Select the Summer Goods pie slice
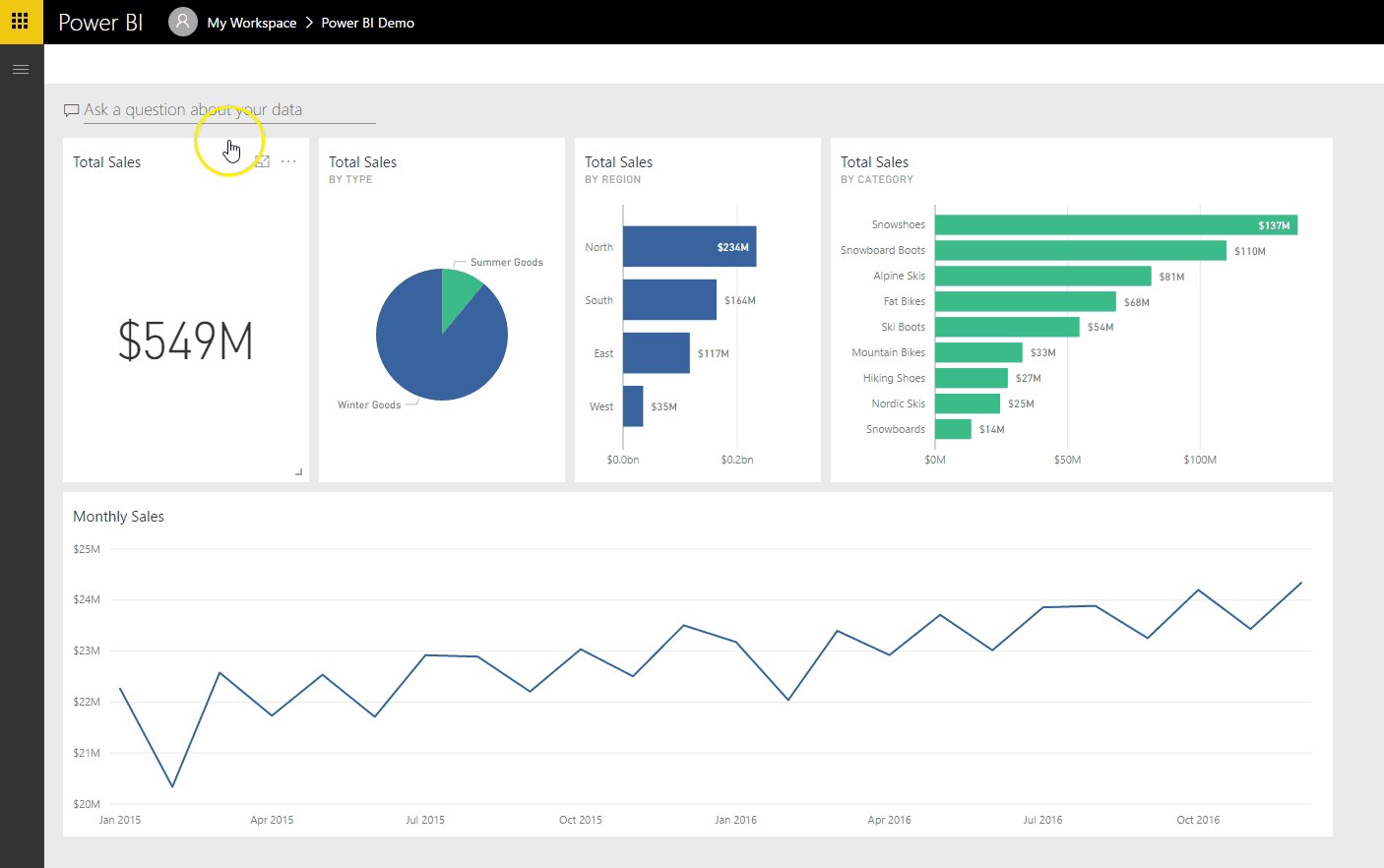The height and width of the screenshot is (868, 1384). coord(459,293)
